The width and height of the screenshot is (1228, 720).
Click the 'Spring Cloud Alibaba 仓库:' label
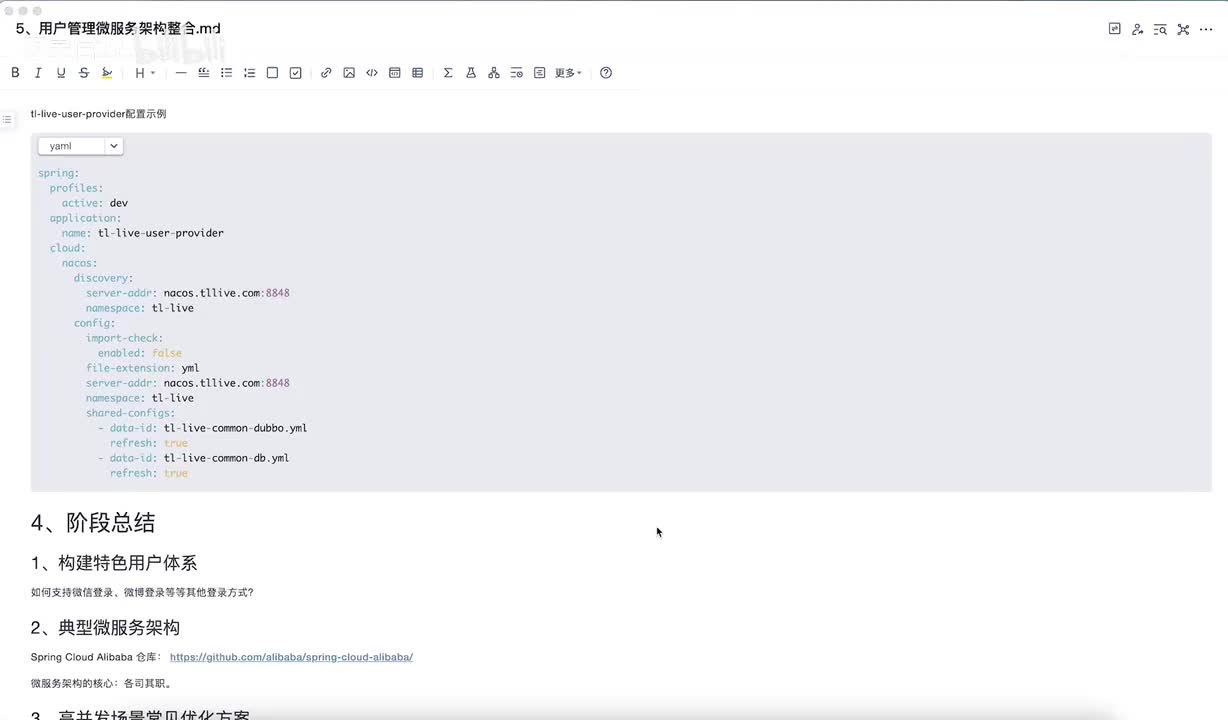97,657
